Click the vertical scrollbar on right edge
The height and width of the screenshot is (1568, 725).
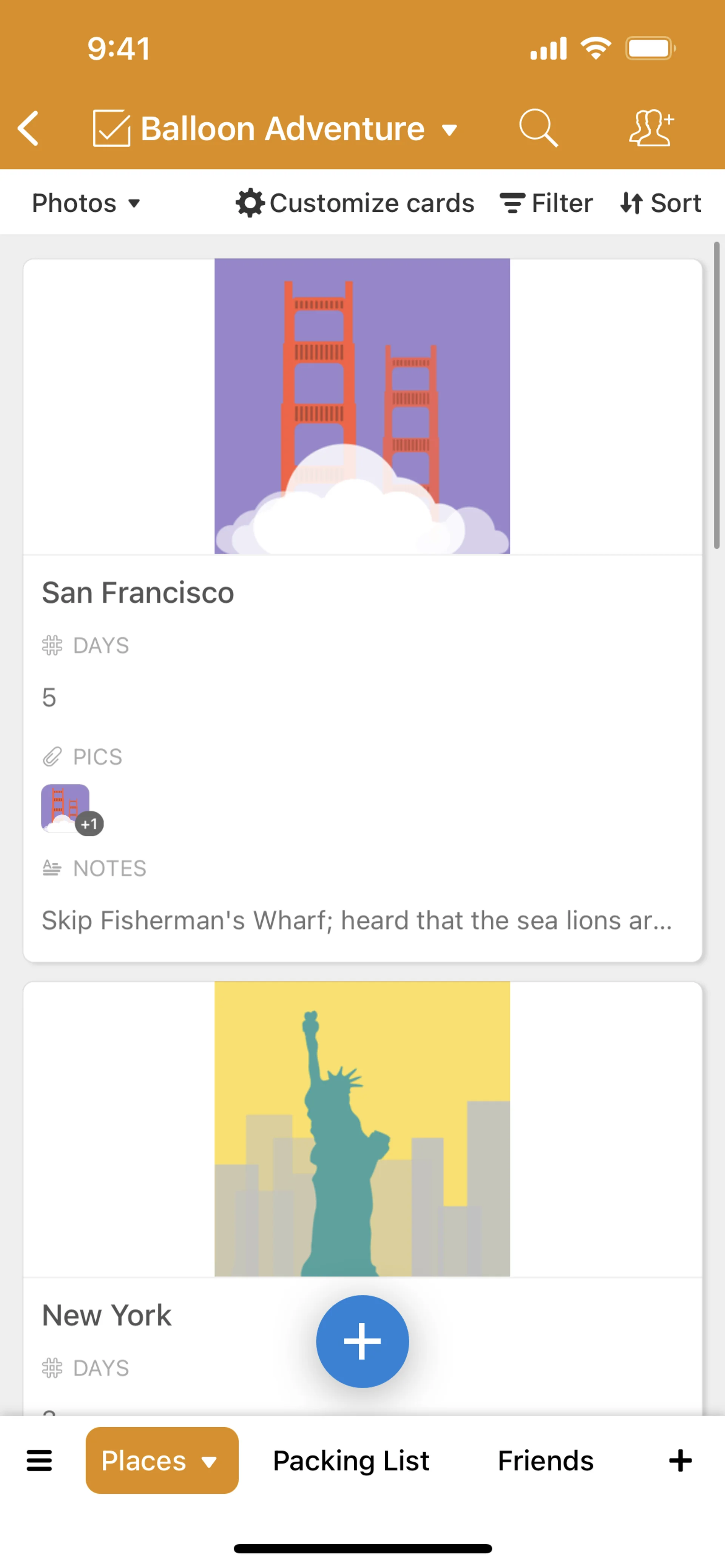point(716,395)
